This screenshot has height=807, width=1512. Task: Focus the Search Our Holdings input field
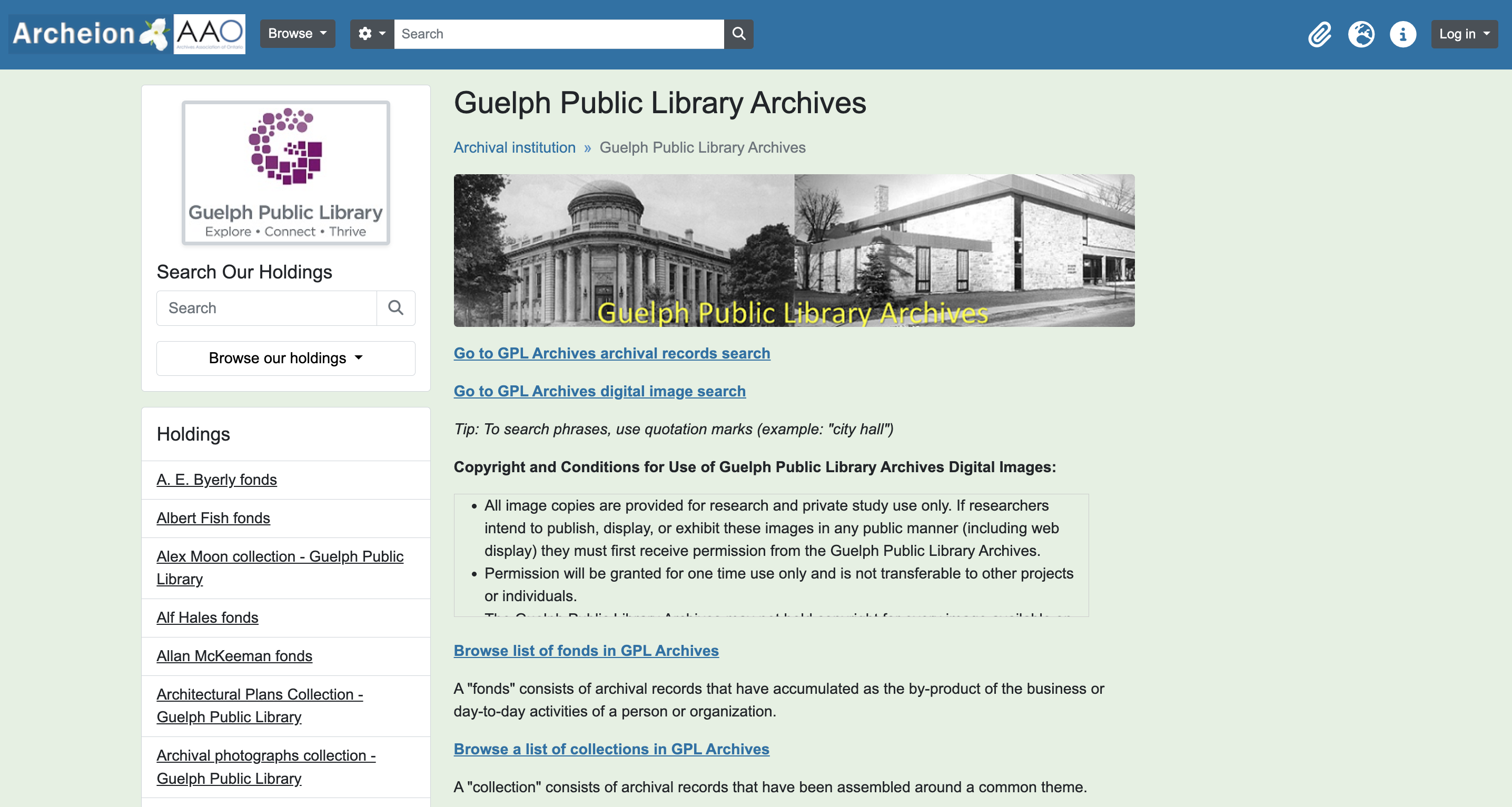pyautogui.click(x=266, y=308)
